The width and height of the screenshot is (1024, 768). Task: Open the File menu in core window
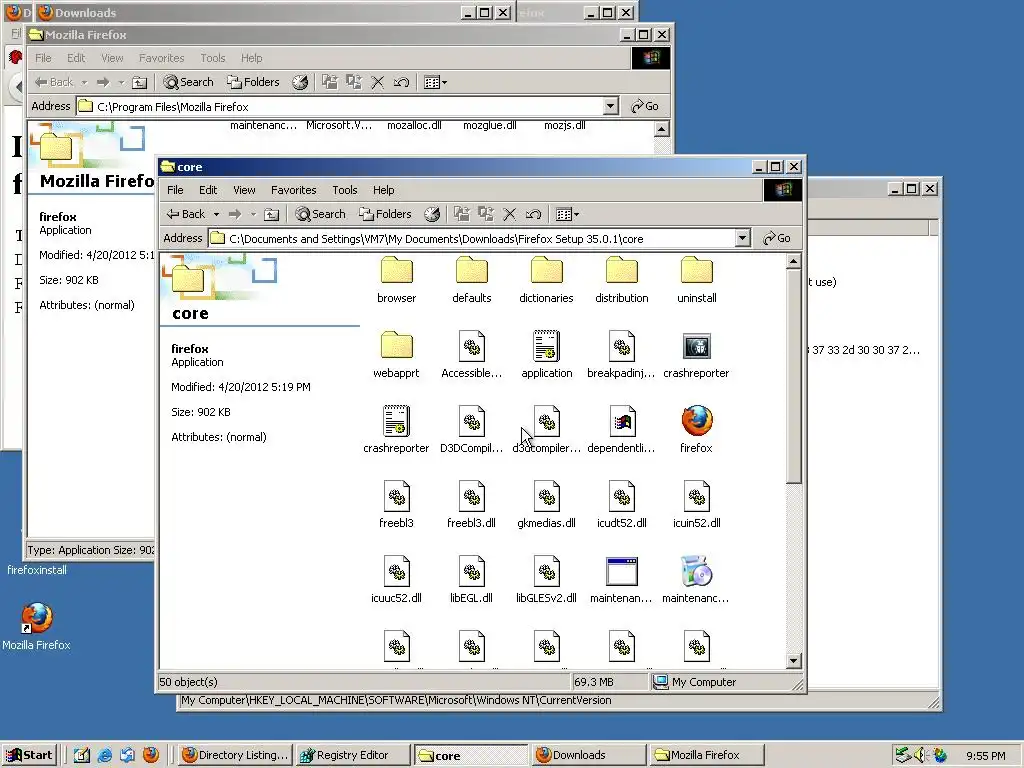click(175, 190)
